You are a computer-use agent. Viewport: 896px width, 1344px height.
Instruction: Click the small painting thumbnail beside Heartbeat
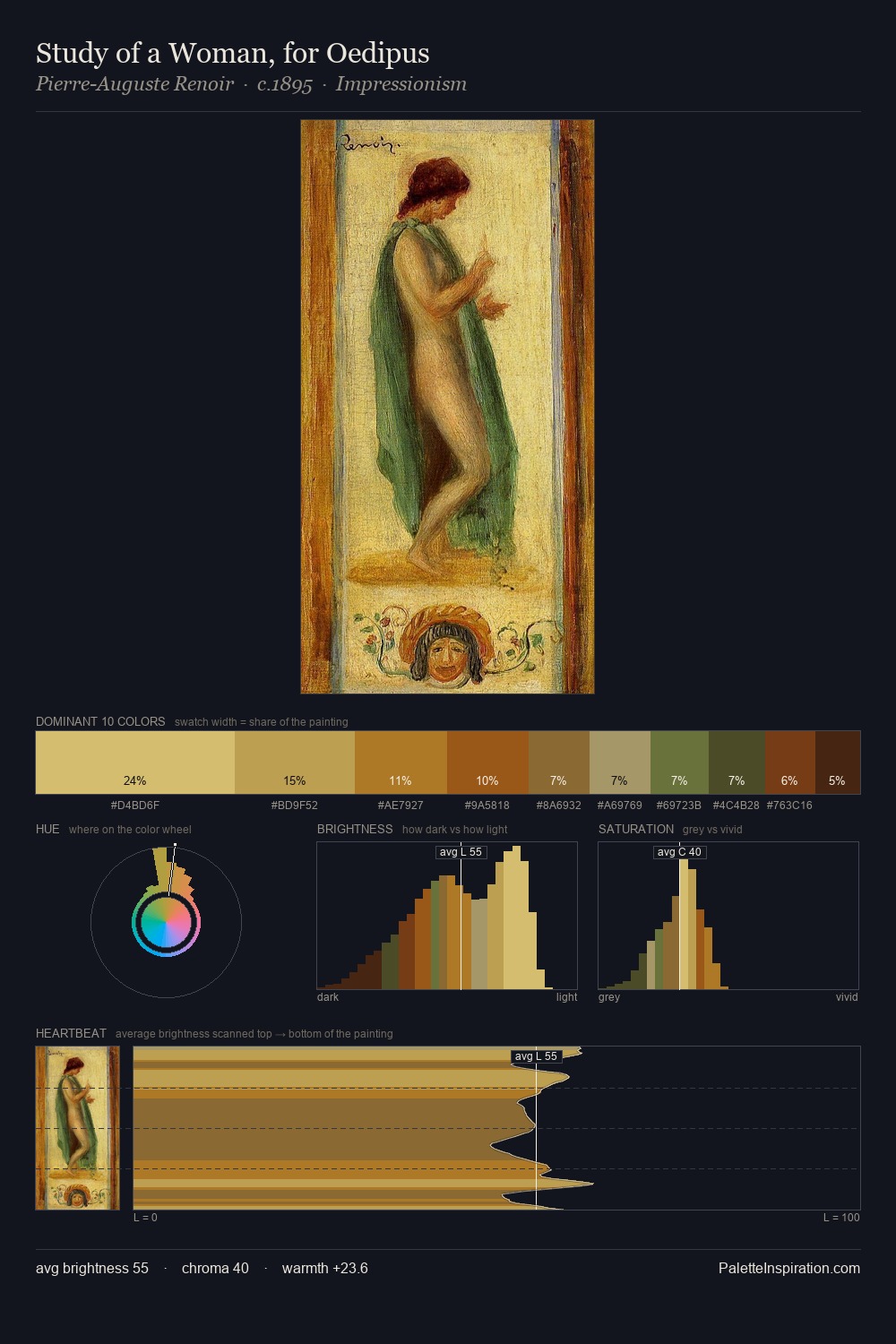click(77, 1128)
